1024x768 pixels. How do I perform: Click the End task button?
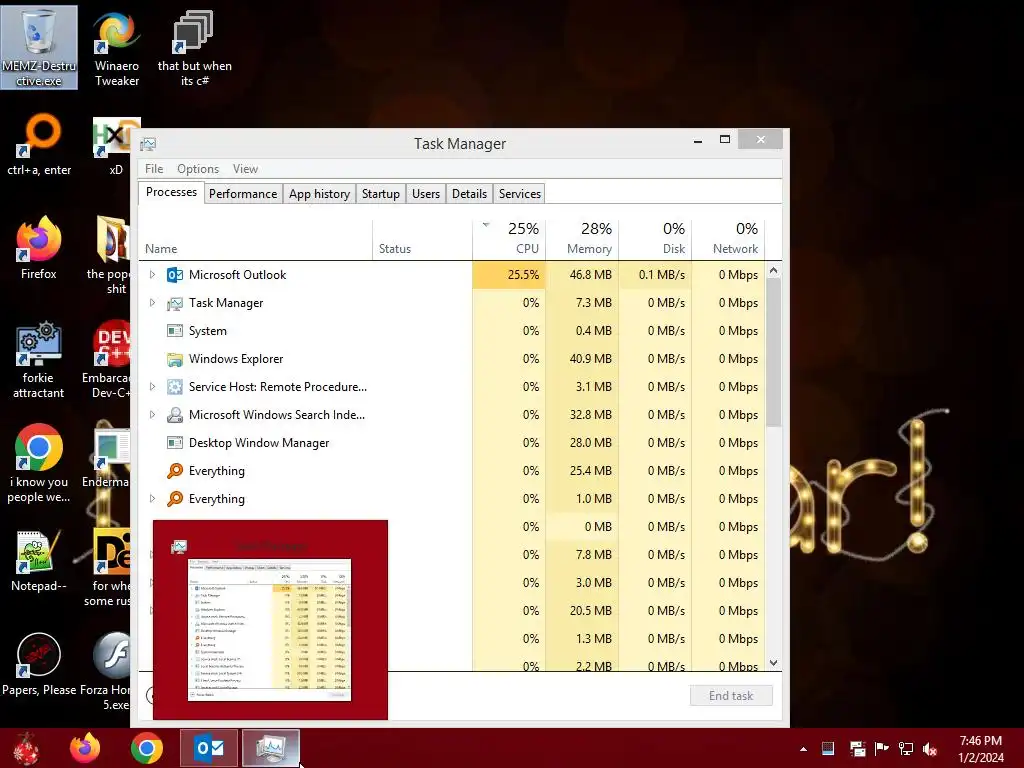731,696
